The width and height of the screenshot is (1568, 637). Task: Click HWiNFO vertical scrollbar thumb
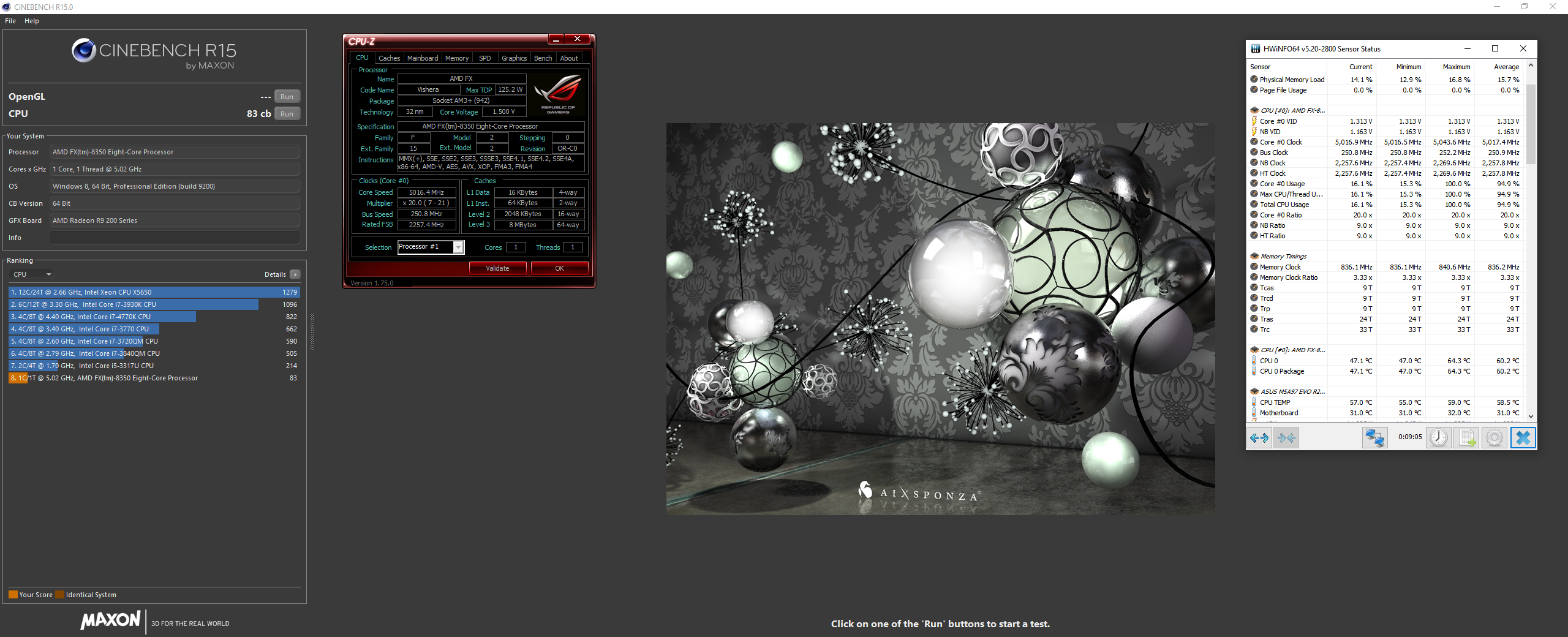pos(1531,124)
